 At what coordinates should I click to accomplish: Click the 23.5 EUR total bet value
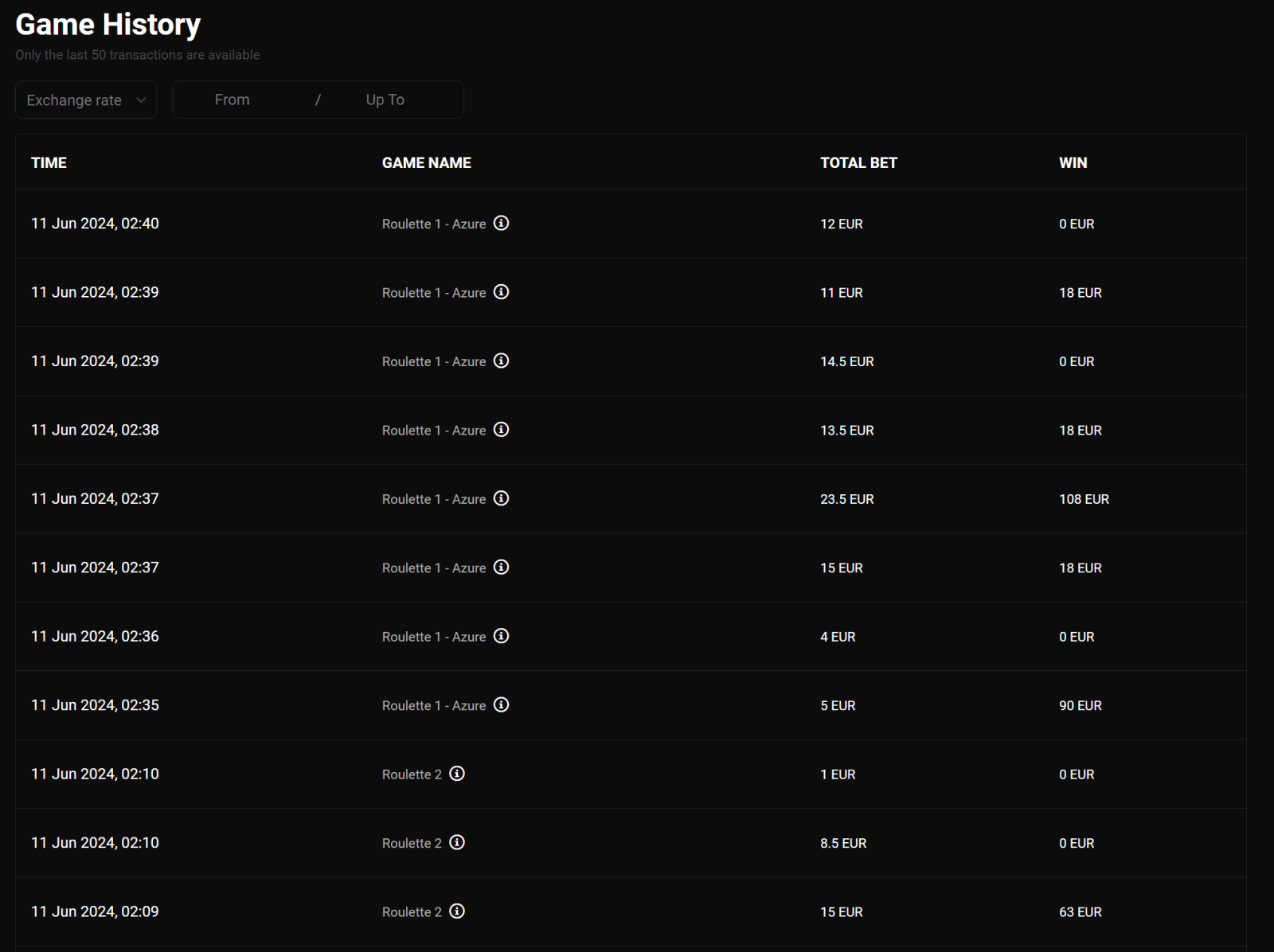tap(846, 499)
